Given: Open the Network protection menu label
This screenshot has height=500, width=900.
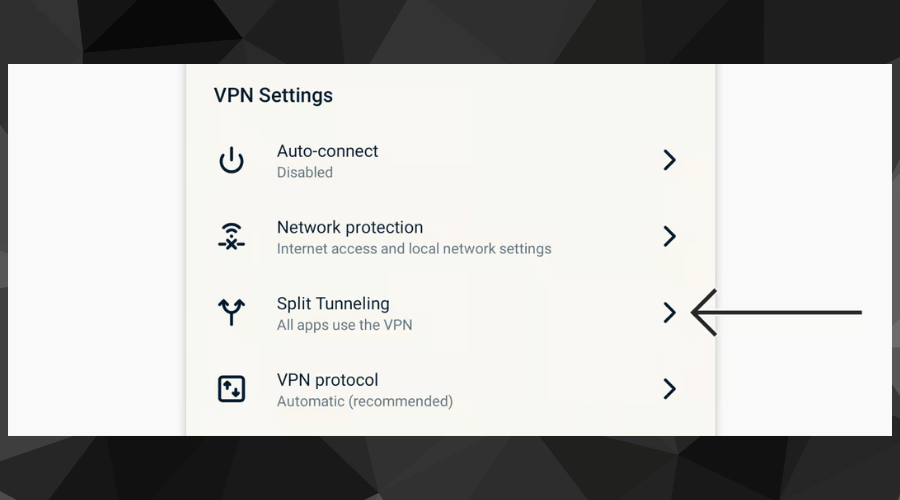Looking at the screenshot, I should coord(349,227).
